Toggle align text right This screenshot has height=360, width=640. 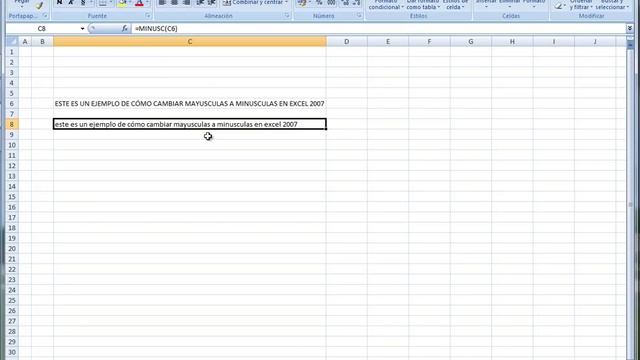coord(187,2)
